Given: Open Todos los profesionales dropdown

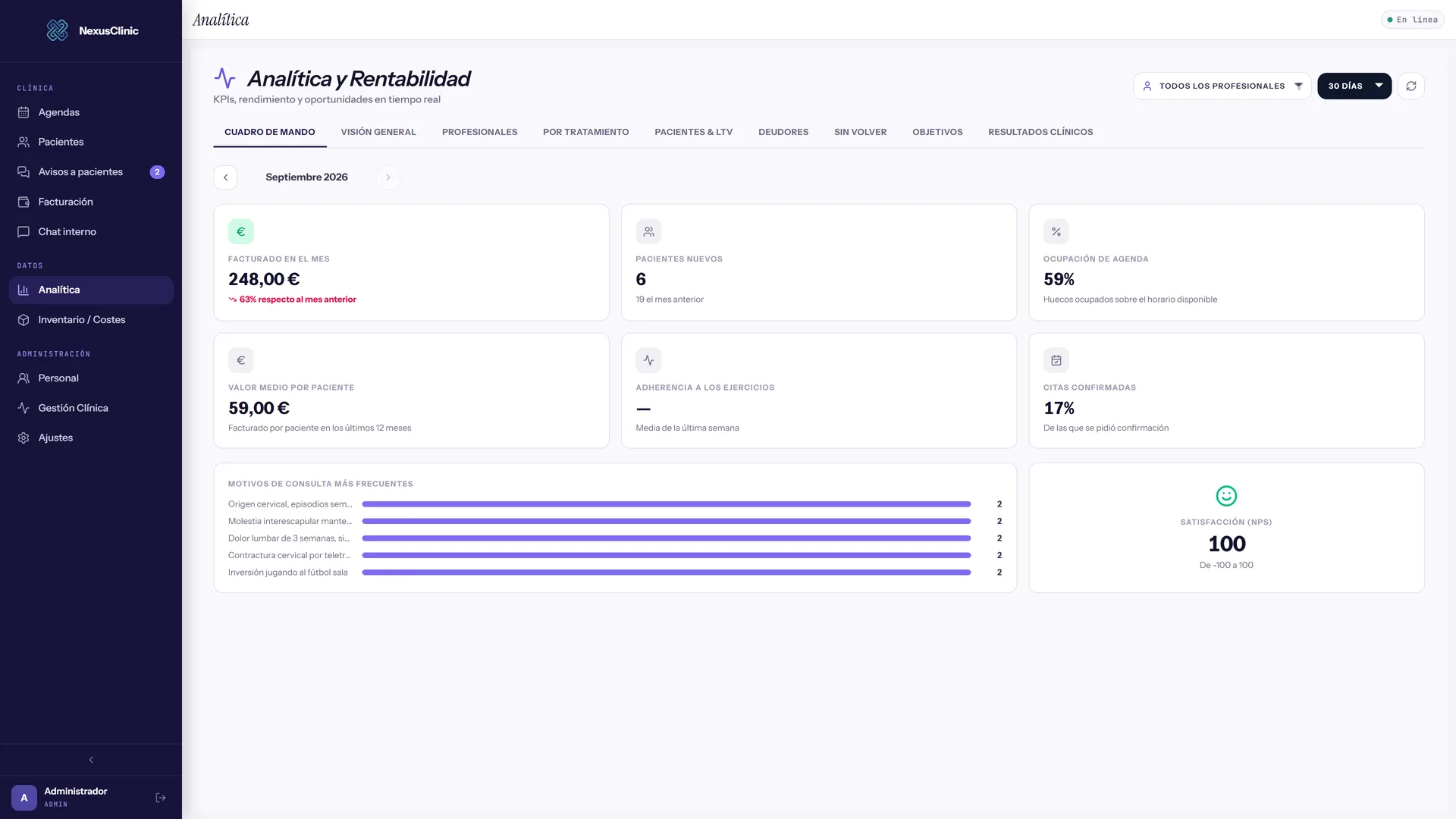Looking at the screenshot, I should point(1222,86).
